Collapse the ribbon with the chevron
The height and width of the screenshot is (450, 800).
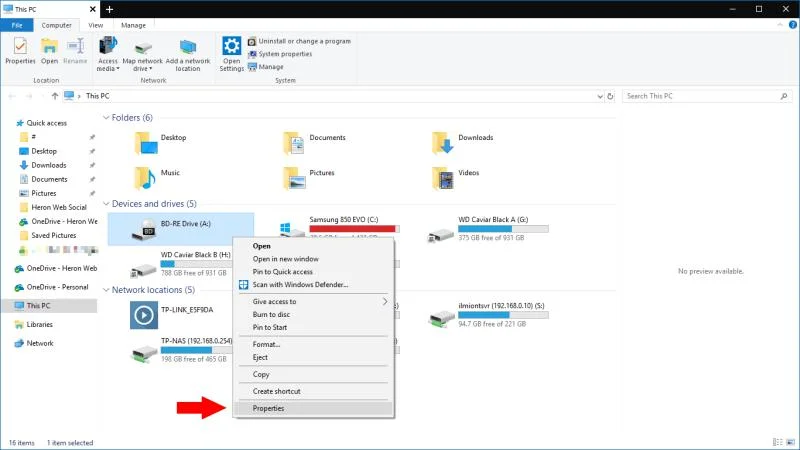pyautogui.click(x=780, y=25)
